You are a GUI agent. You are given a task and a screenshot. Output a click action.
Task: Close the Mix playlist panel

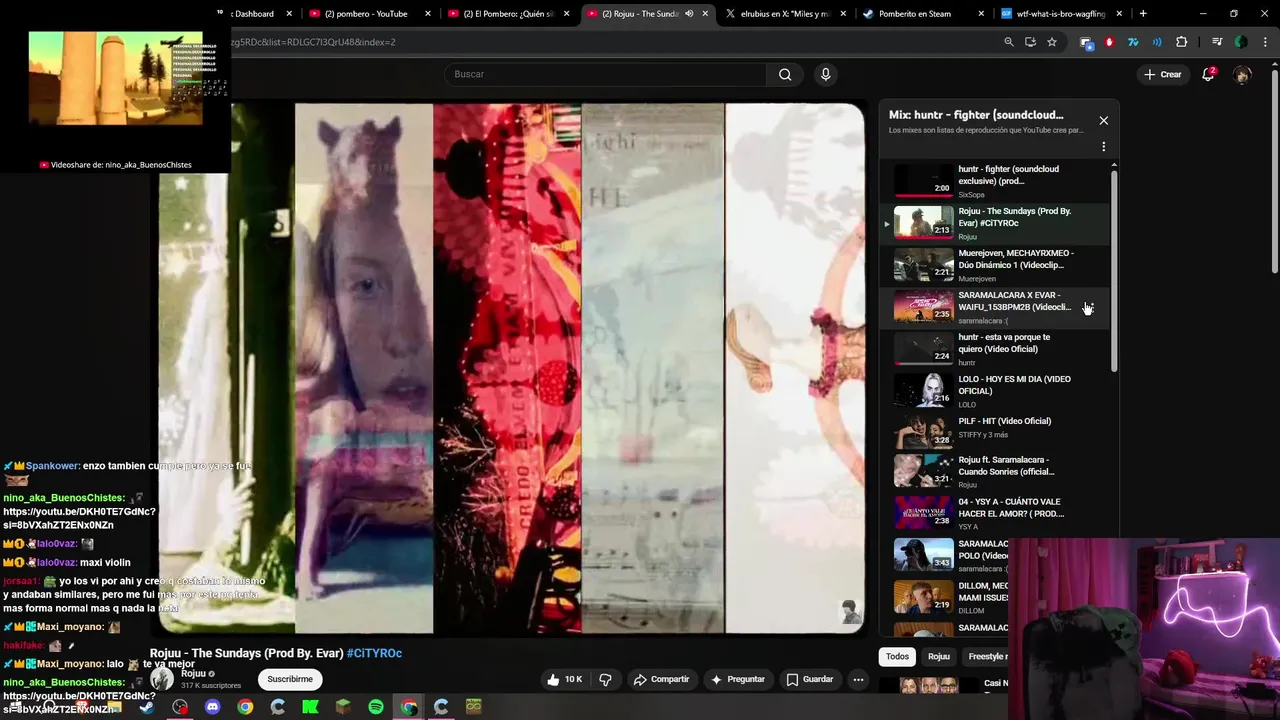click(1103, 120)
